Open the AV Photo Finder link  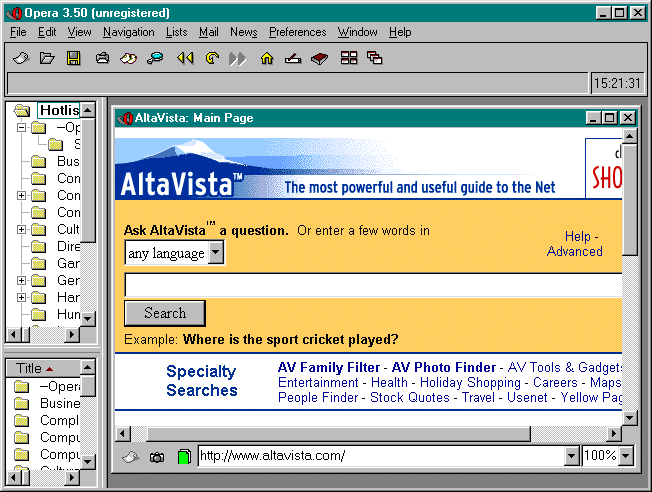(444, 367)
